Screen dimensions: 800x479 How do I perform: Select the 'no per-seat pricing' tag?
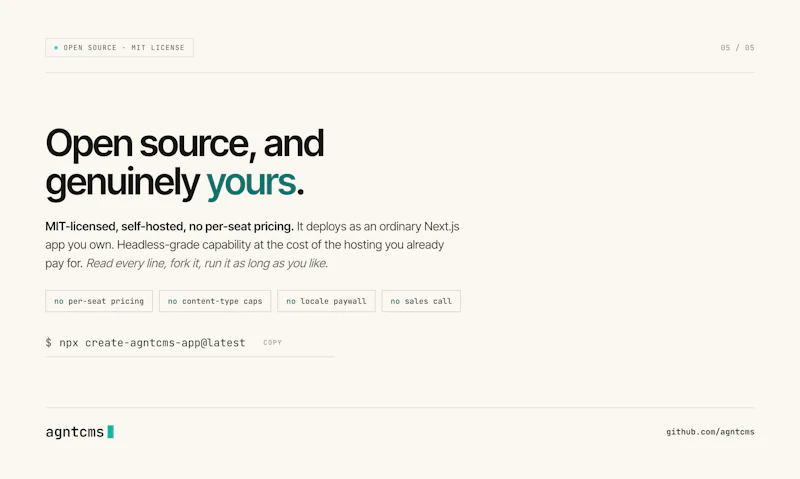99,301
